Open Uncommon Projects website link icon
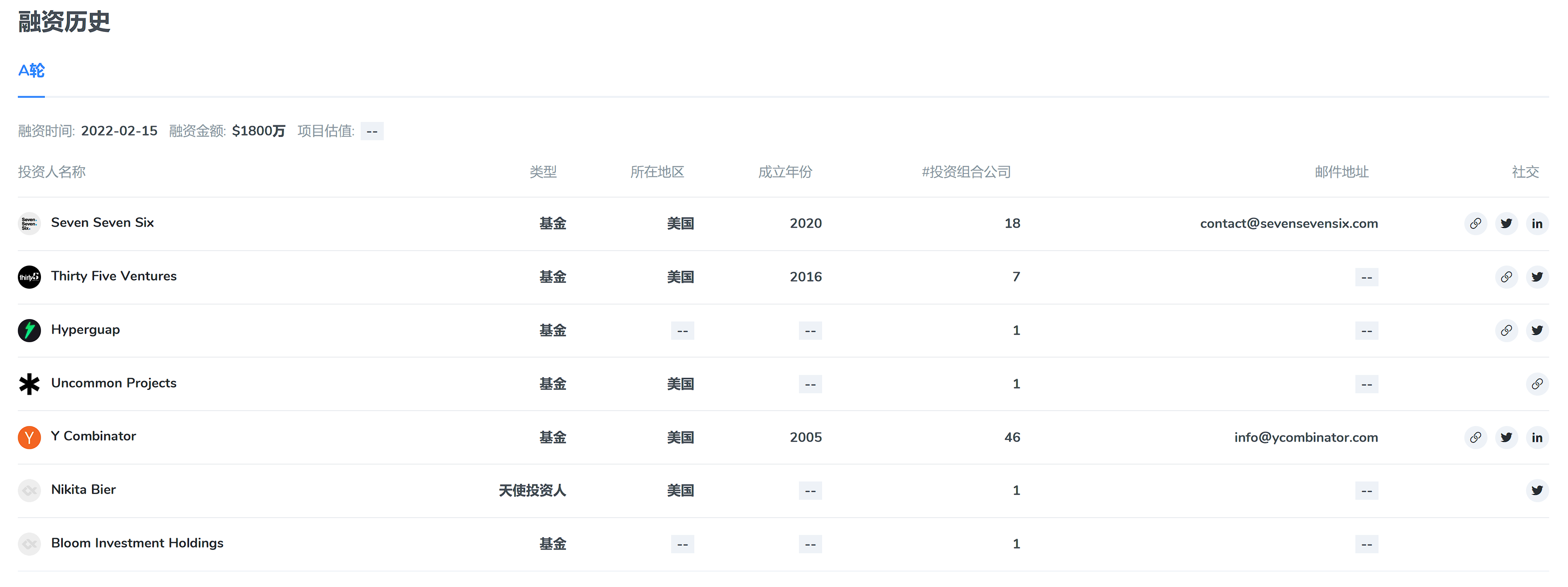1568x587 pixels. (x=1537, y=385)
